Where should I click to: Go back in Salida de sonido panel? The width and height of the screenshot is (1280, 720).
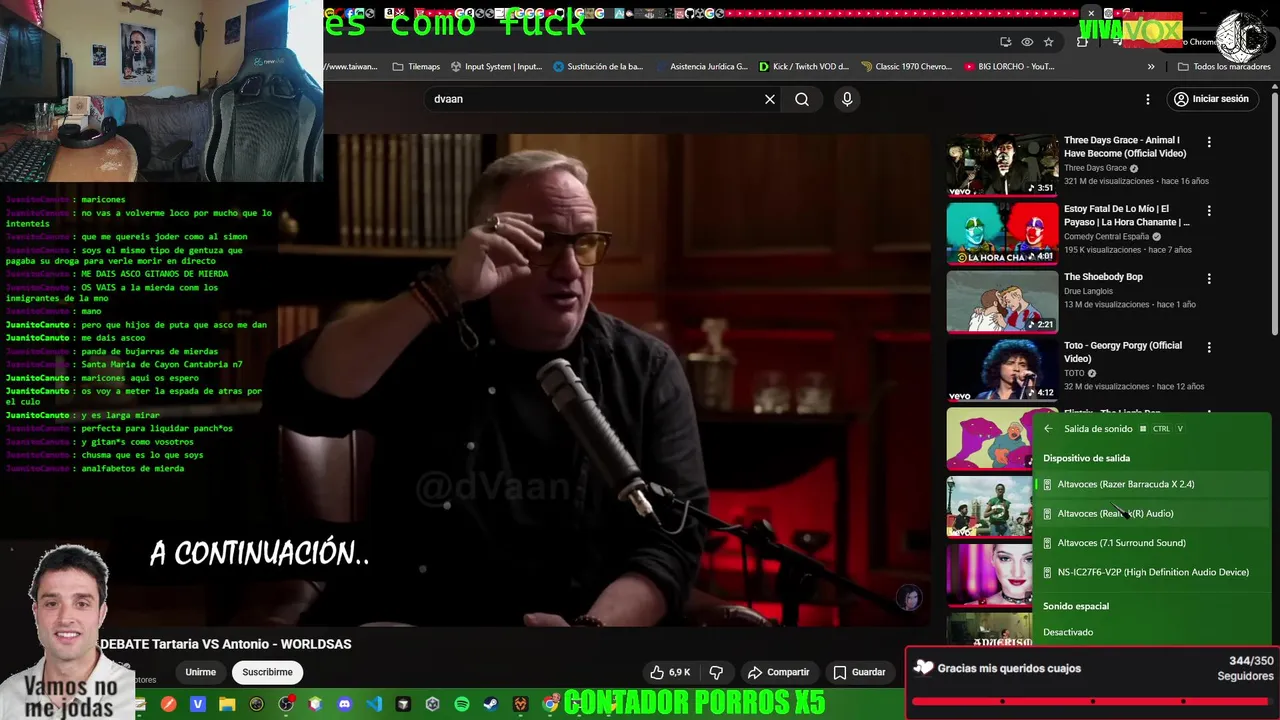point(1048,429)
